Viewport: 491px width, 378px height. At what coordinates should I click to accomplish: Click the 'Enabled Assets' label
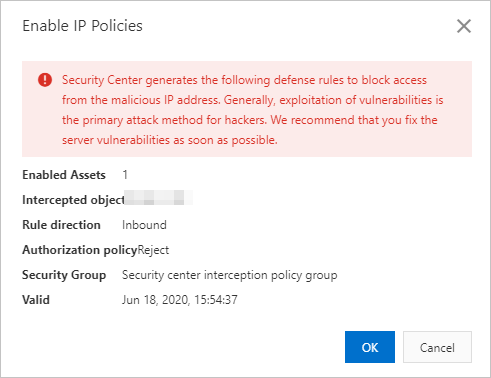(64, 175)
